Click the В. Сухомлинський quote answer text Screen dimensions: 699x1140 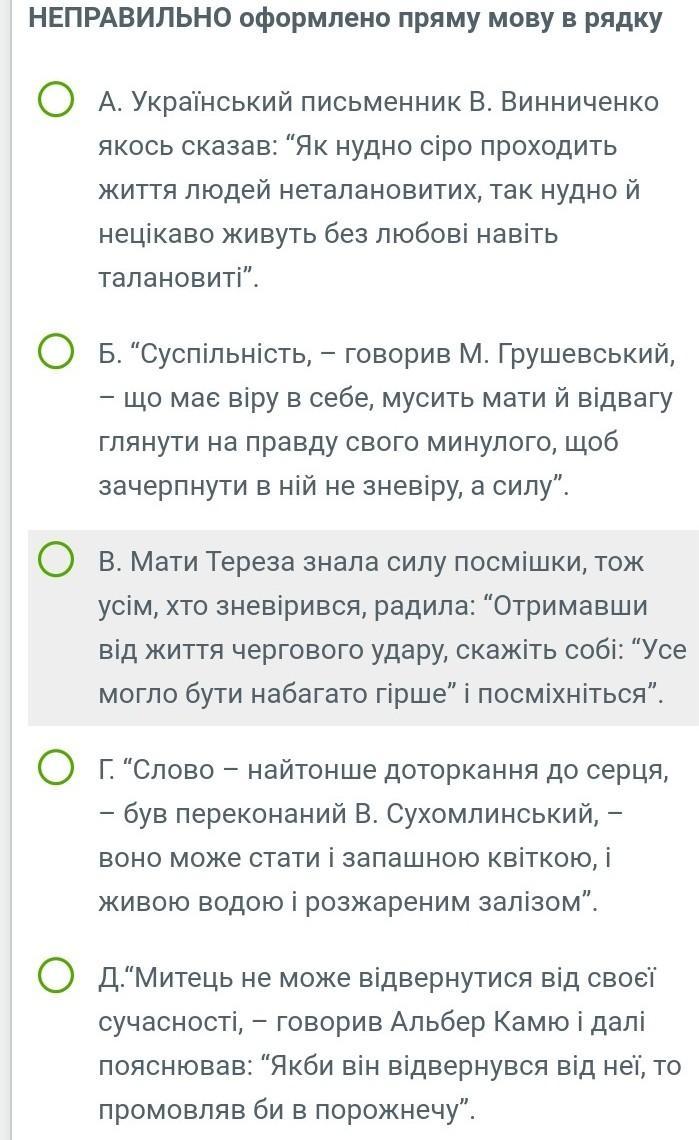tap(383, 835)
